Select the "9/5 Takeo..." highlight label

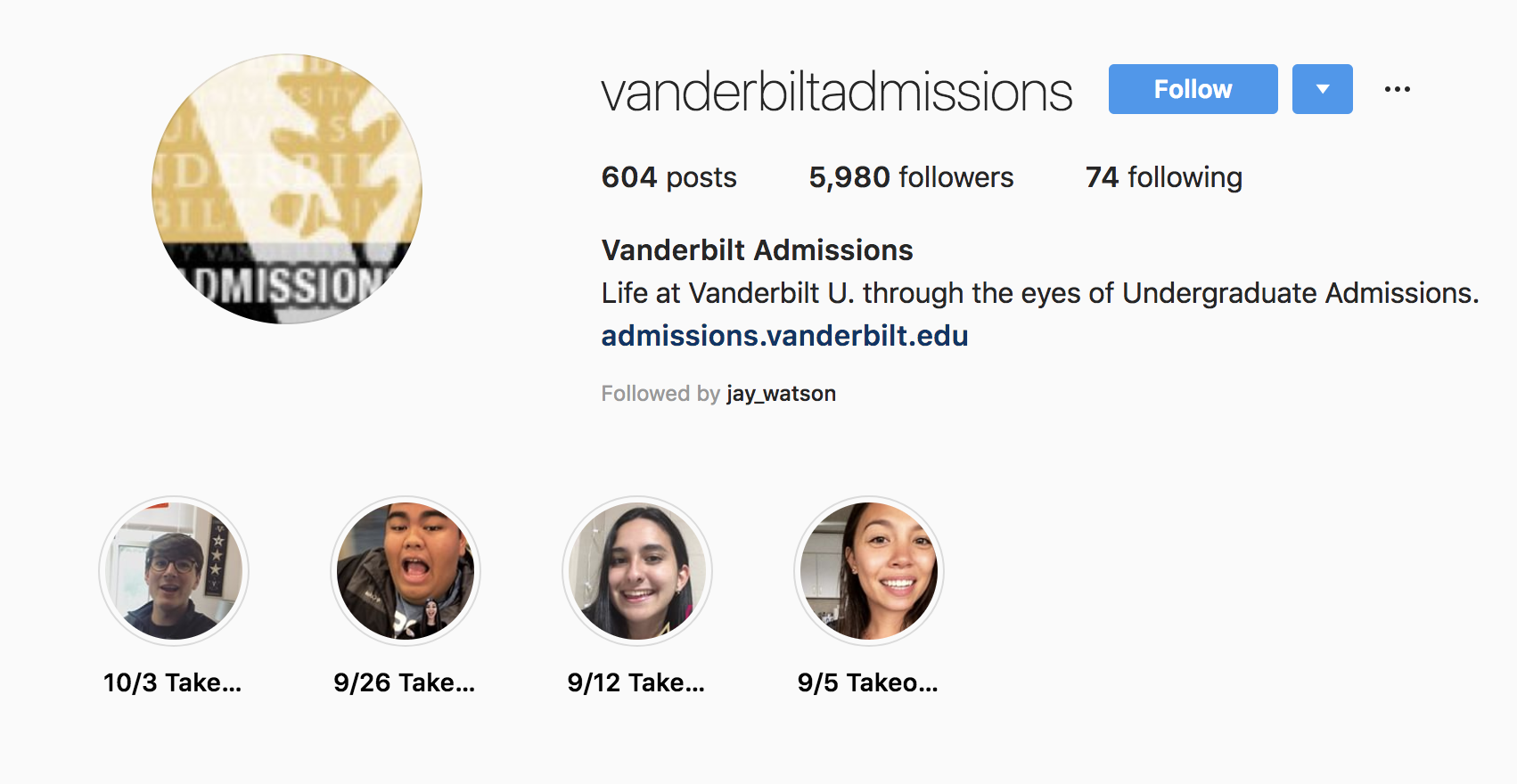click(868, 682)
